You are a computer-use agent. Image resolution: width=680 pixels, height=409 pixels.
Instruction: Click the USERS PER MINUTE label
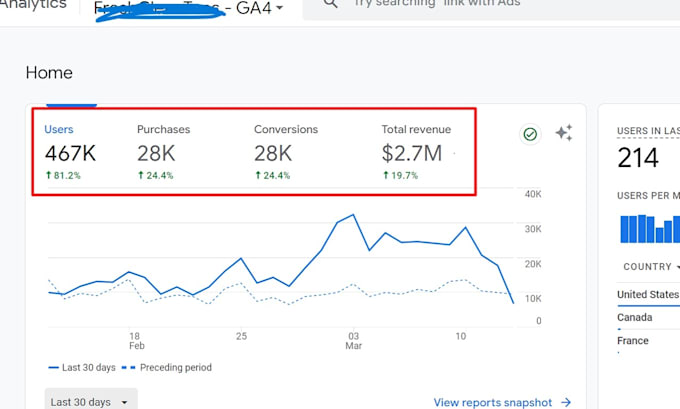click(648, 196)
